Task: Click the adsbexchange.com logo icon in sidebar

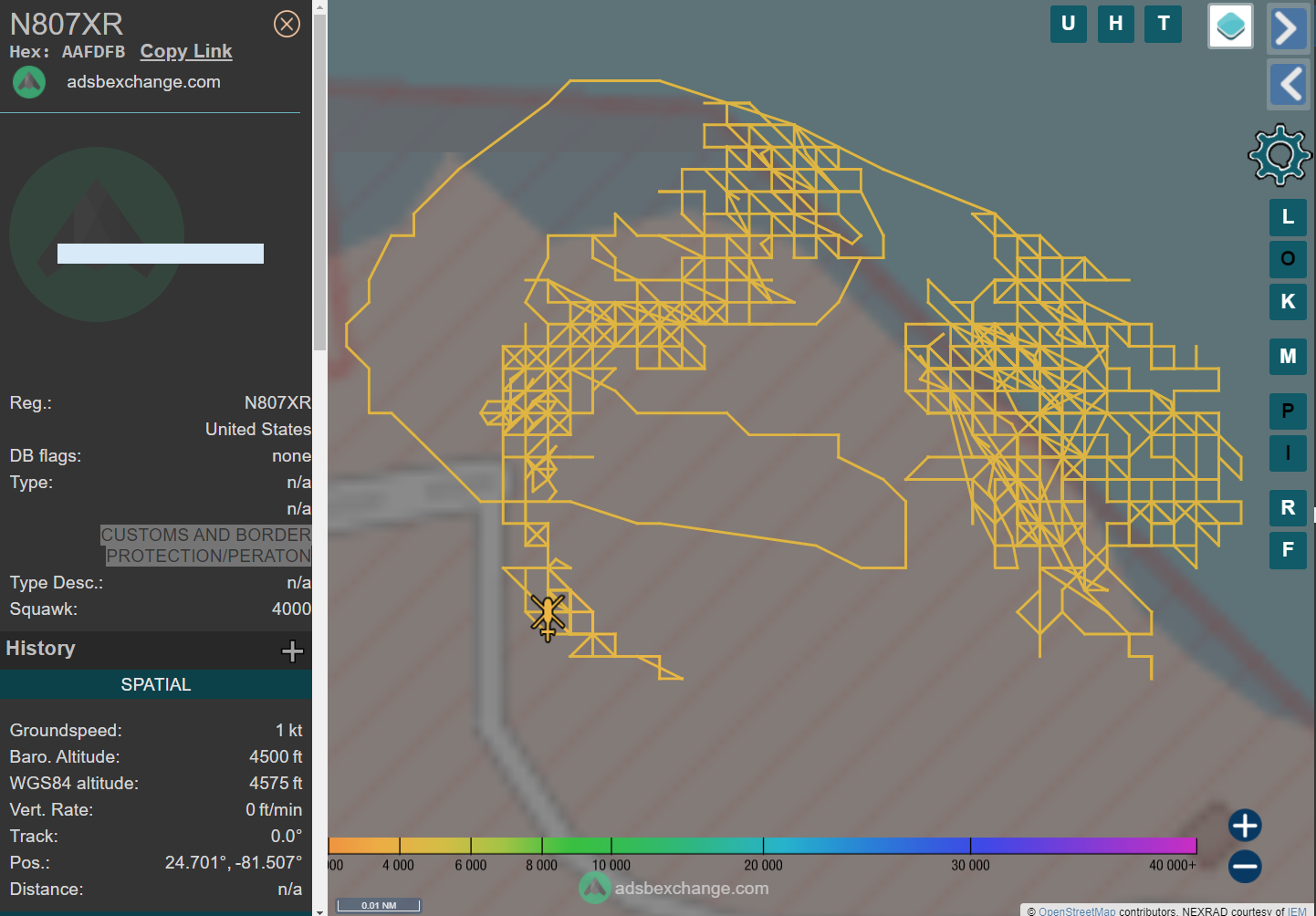Action: point(29,82)
